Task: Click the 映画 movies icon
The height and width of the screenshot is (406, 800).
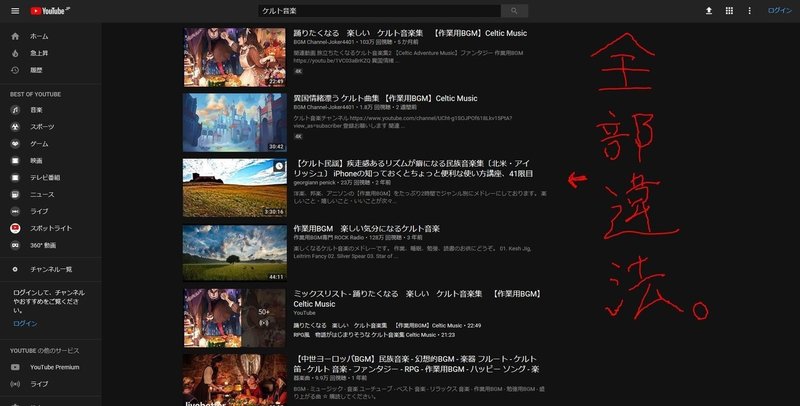Action: click(x=15, y=161)
